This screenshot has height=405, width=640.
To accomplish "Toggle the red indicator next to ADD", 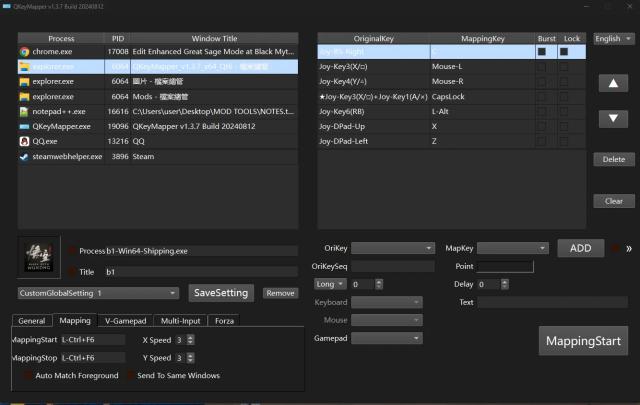I will tap(616, 248).
